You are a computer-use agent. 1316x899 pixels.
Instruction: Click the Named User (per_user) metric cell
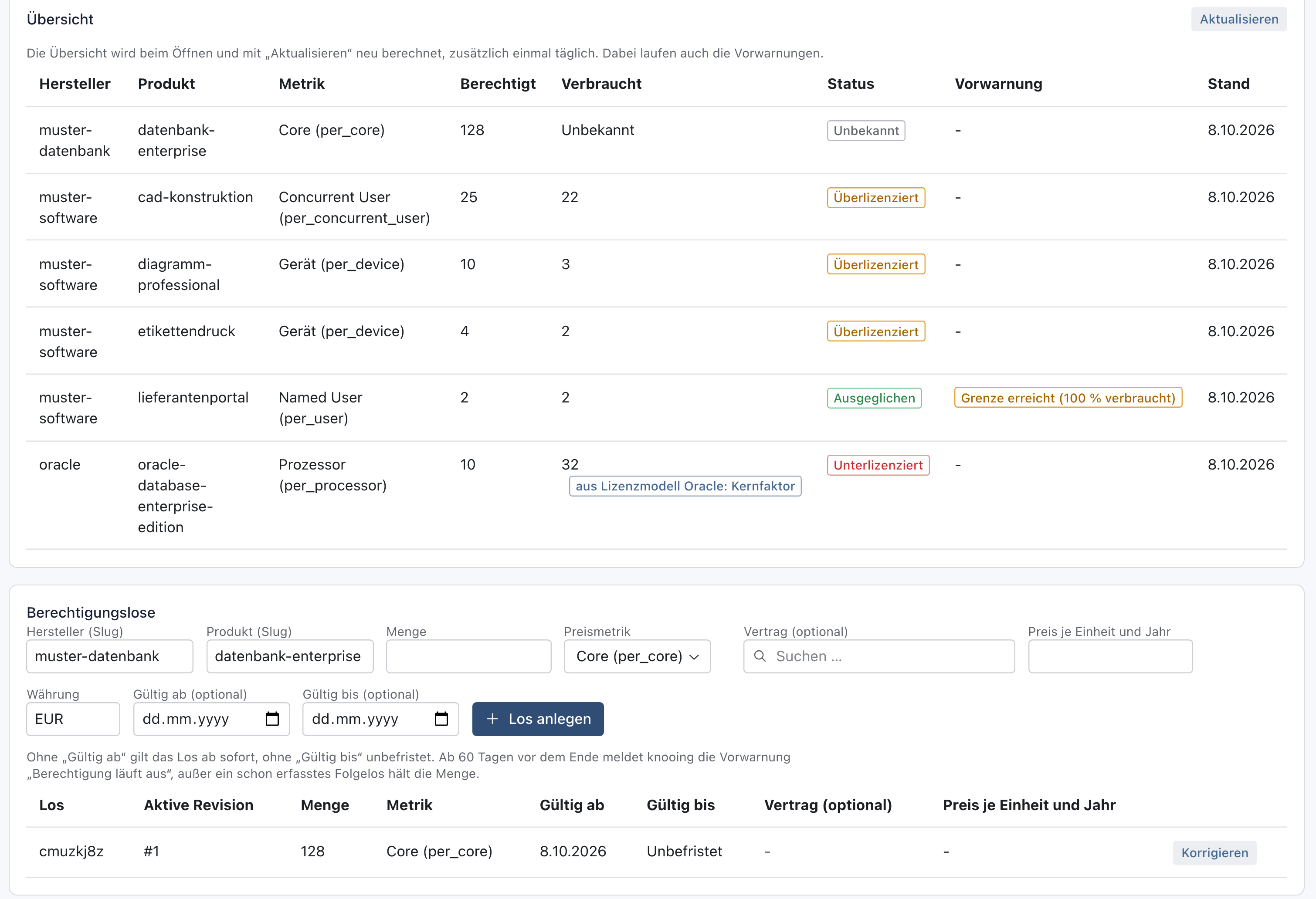321,408
